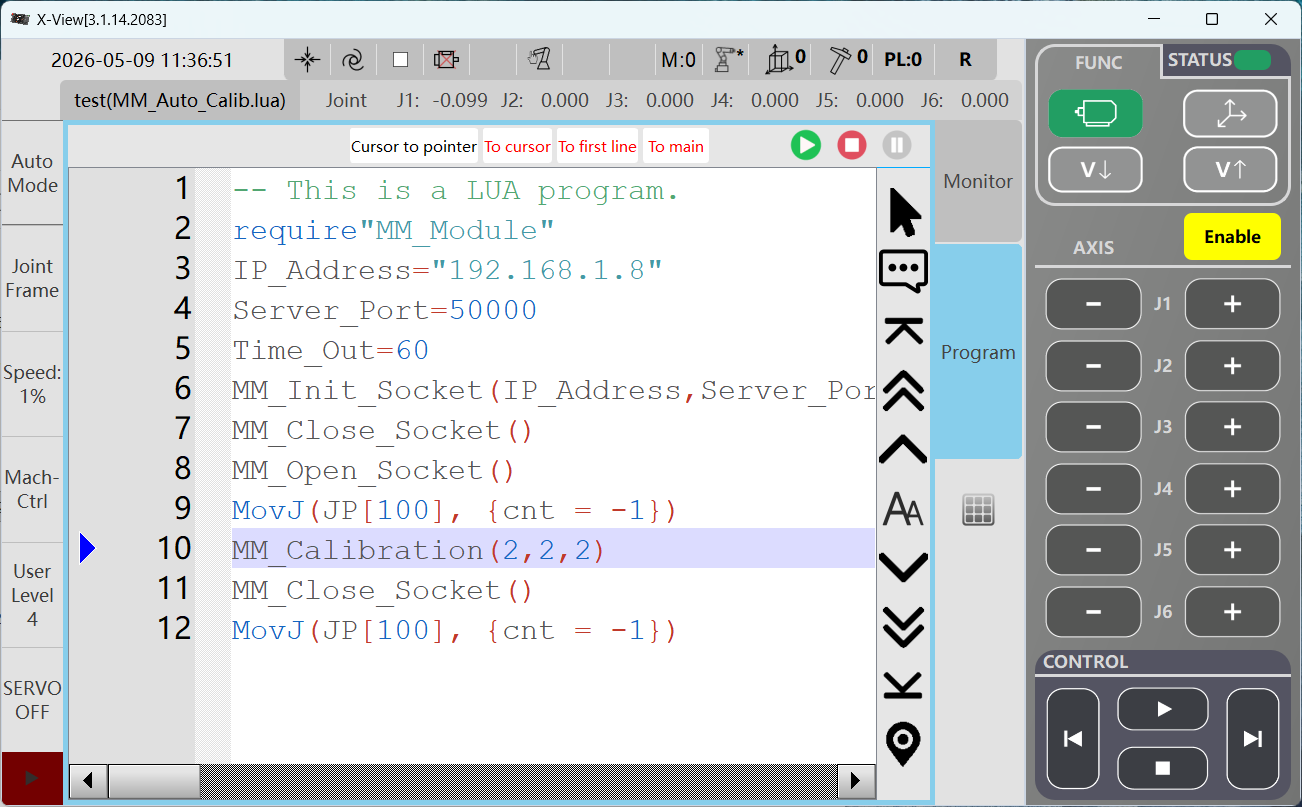Jog J1 axis positive
The height and width of the screenshot is (807, 1302).
[1232, 304]
